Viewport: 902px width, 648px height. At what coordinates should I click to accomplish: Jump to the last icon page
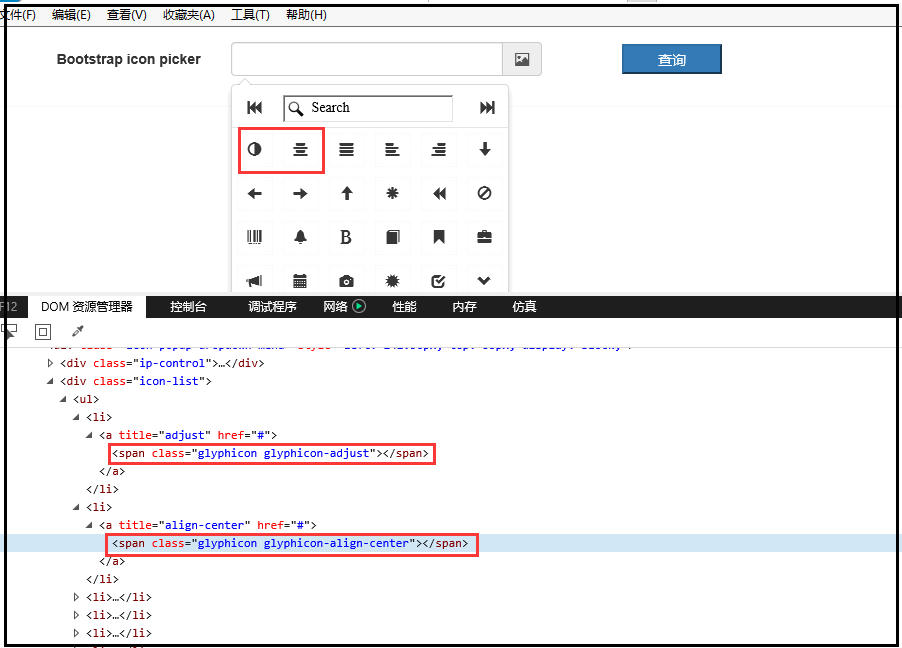(x=487, y=108)
